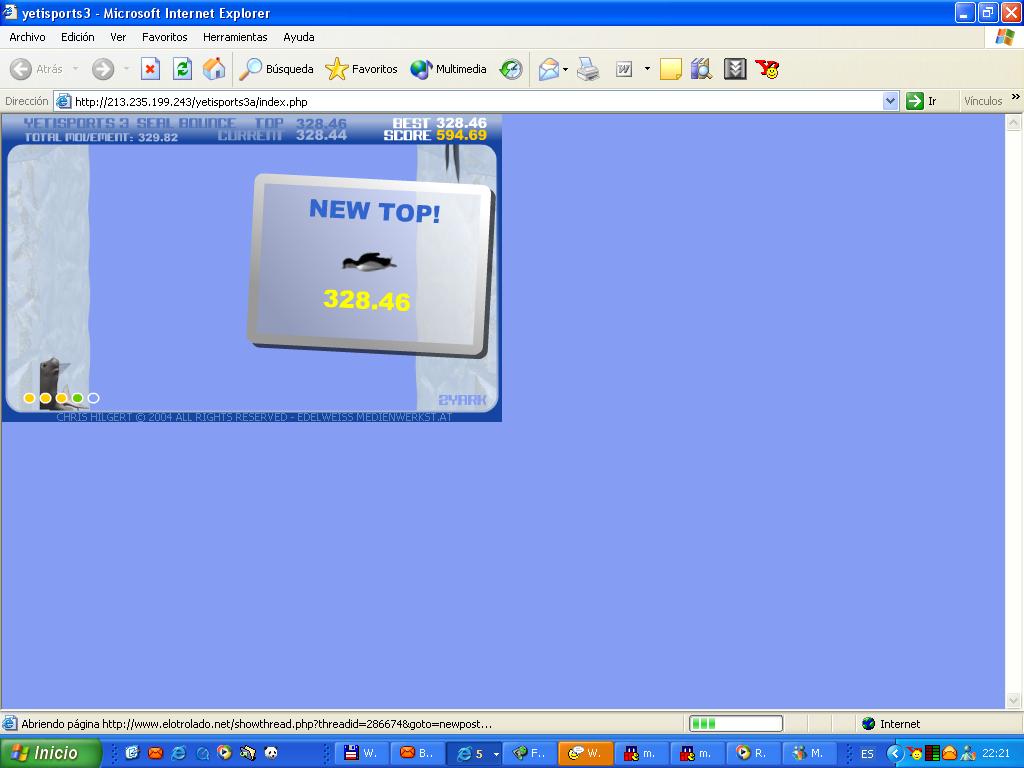
Task: Open the Archivo menu
Action: click(x=27, y=37)
